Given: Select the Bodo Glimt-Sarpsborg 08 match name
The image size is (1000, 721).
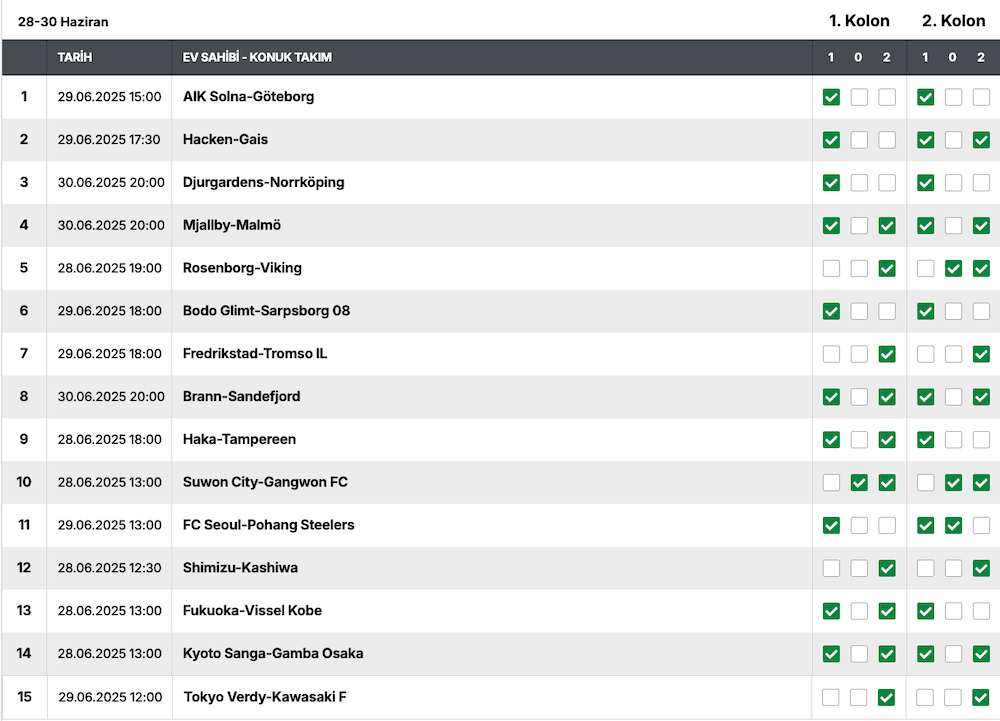Looking at the screenshot, I should point(267,310).
